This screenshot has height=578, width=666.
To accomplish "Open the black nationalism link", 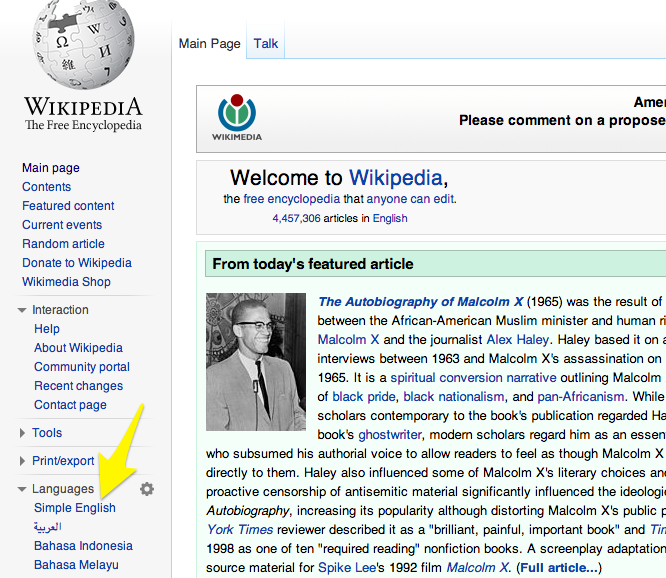I will [x=454, y=397].
